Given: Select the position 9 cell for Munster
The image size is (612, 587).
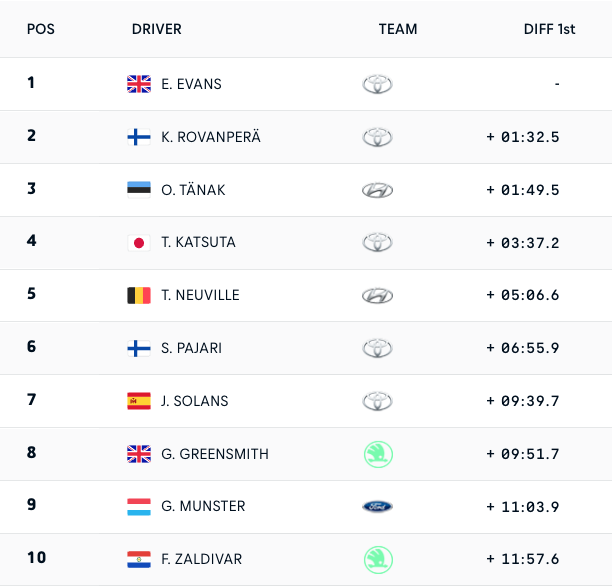Looking at the screenshot, I should tap(32, 505).
